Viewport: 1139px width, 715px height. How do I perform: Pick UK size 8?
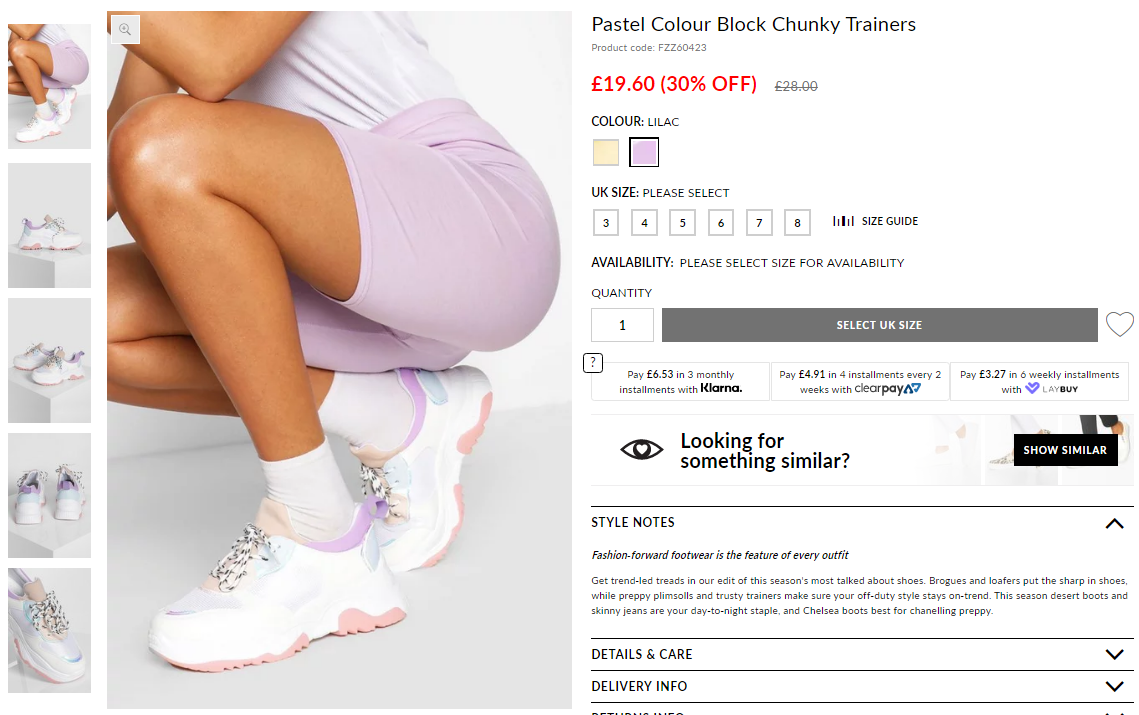click(797, 223)
